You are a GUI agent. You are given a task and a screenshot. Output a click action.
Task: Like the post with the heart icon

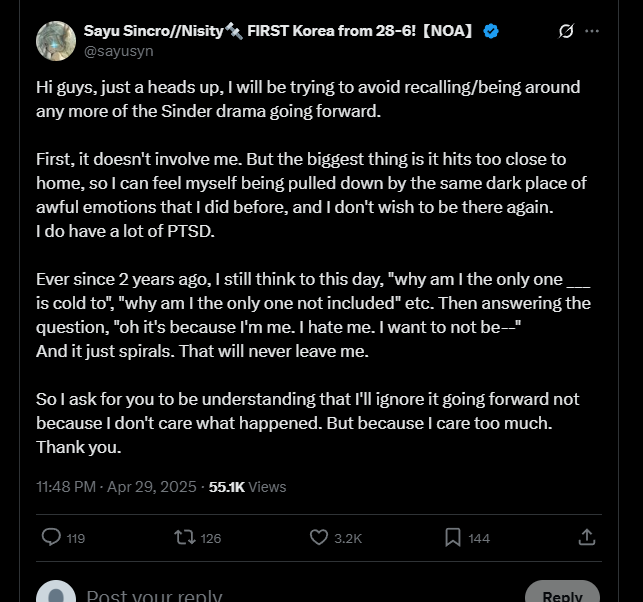coord(319,538)
